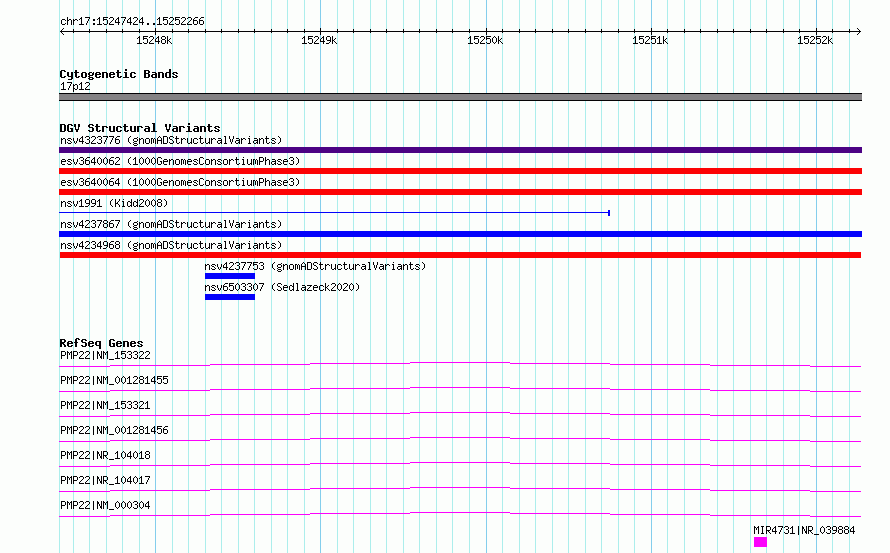Viewport: 890px width, 553px height.
Task: Click the blue nsv4237867 variant bar
Action: click(x=460, y=234)
